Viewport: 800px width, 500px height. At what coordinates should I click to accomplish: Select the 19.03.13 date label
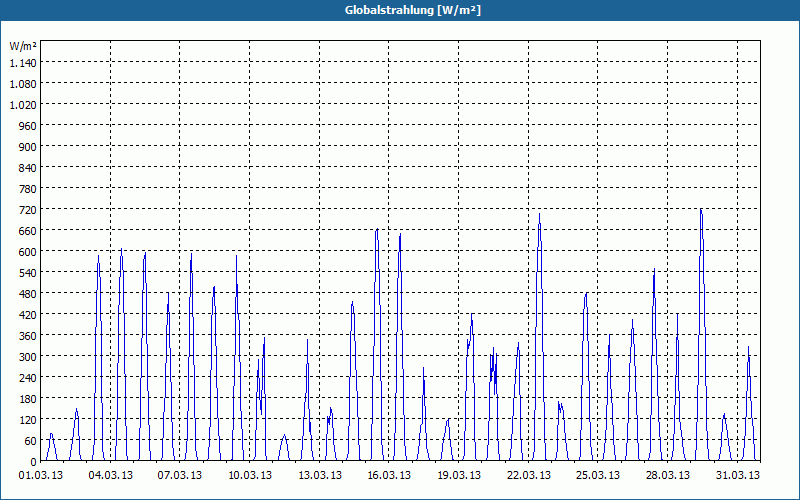tap(459, 476)
